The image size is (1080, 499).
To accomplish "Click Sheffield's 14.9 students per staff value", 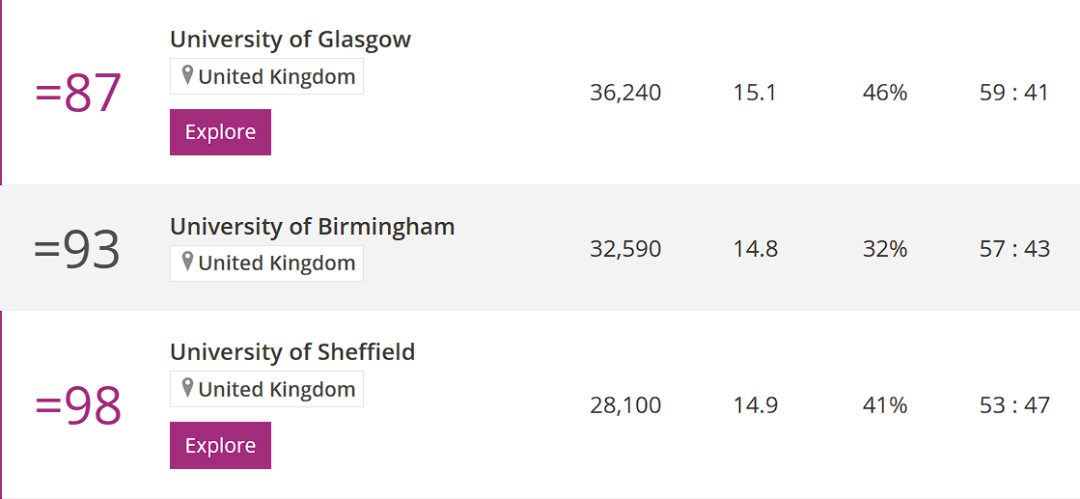I will tap(756, 405).
